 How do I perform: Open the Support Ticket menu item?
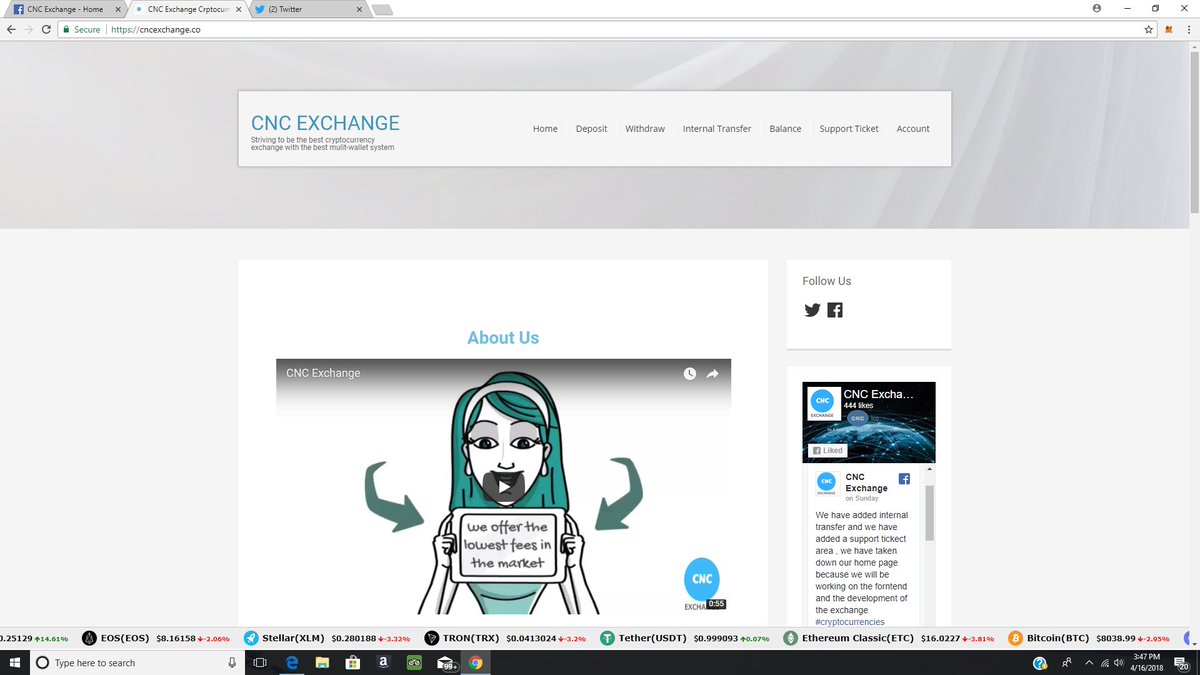pos(849,129)
